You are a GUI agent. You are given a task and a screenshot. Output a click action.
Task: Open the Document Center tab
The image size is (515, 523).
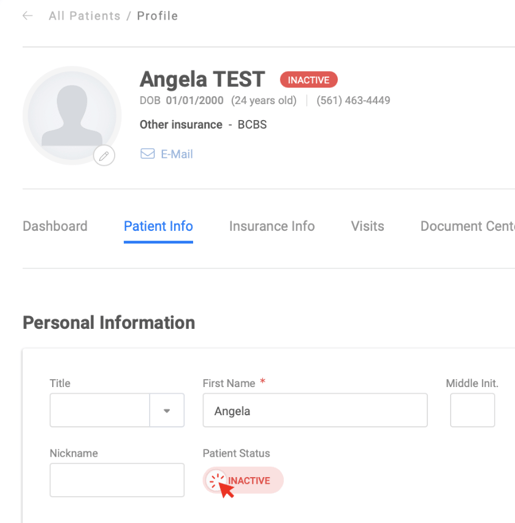[468, 226]
